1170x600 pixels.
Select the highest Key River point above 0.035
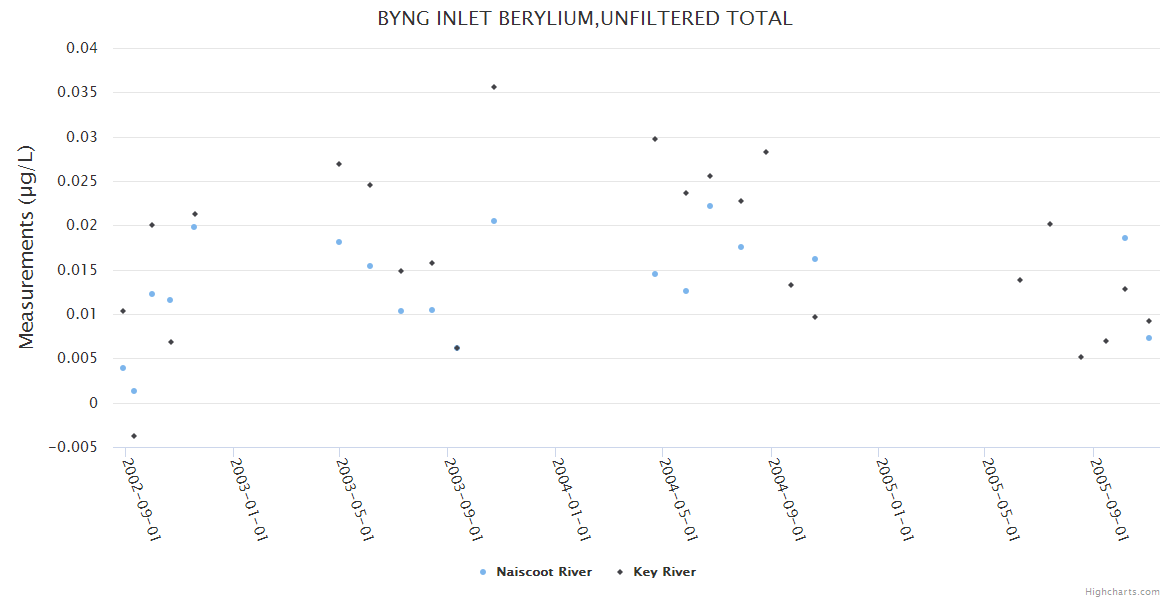pyautogui.click(x=493, y=87)
